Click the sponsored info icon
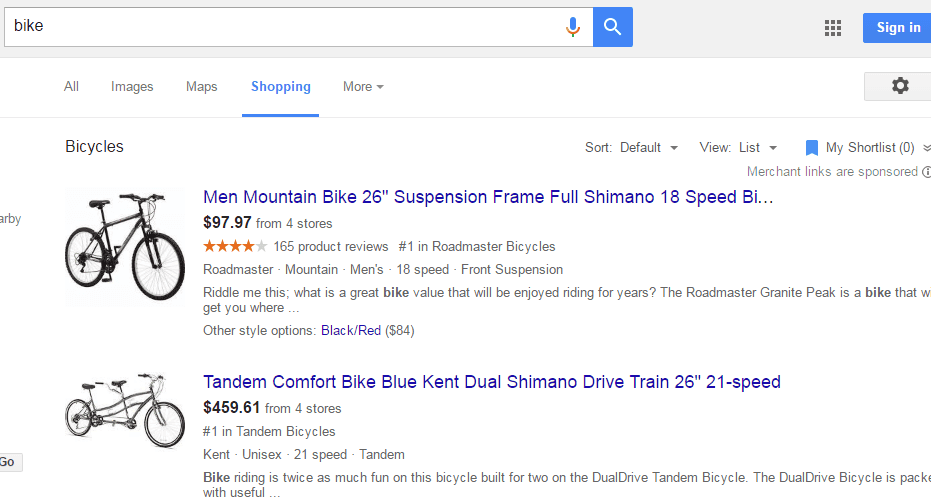 (x=926, y=172)
